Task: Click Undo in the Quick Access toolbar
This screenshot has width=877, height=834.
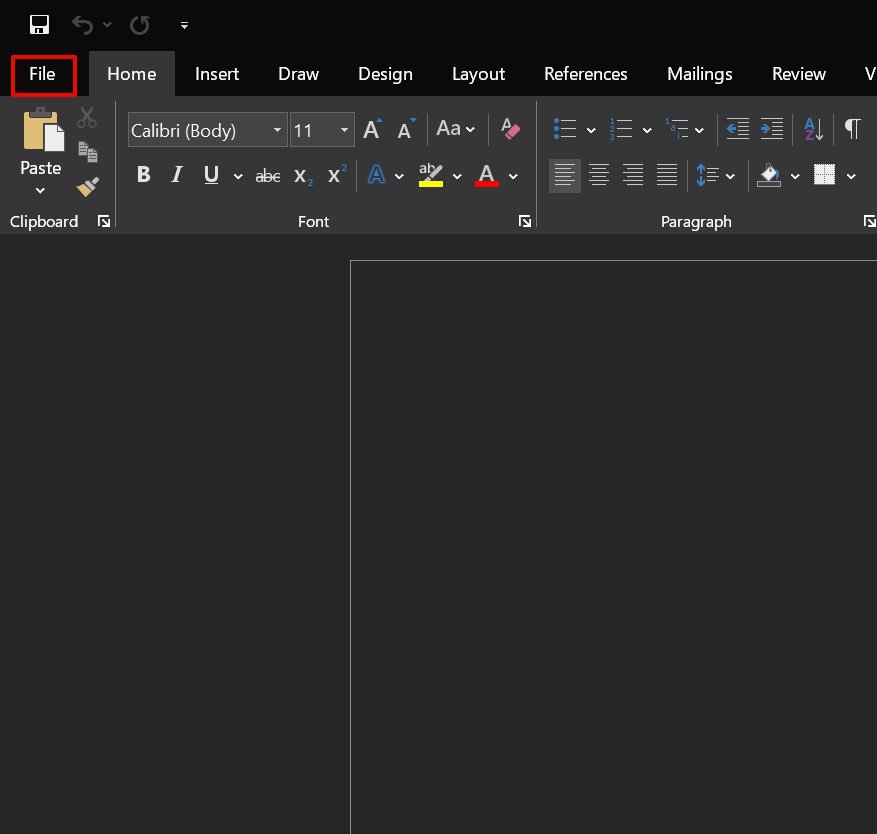Action: coord(83,24)
